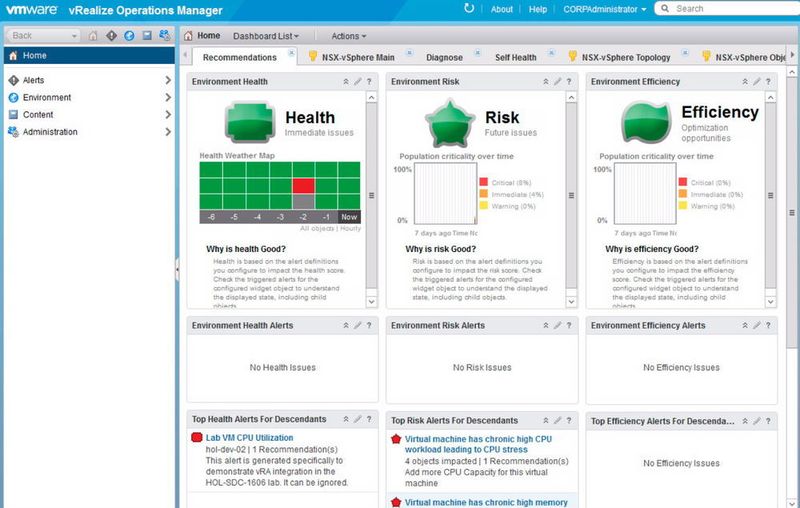Open help for Top Efficiency Alerts widget
The height and width of the screenshot is (508, 800).
point(768,421)
